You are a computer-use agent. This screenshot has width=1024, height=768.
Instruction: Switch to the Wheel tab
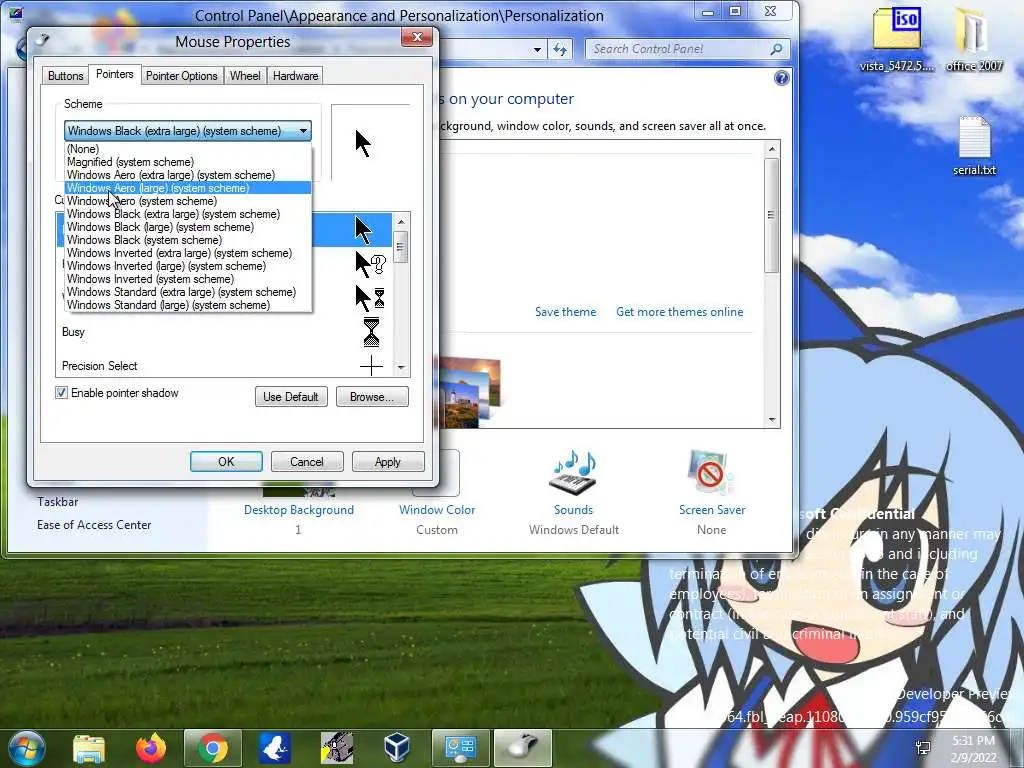(x=245, y=76)
